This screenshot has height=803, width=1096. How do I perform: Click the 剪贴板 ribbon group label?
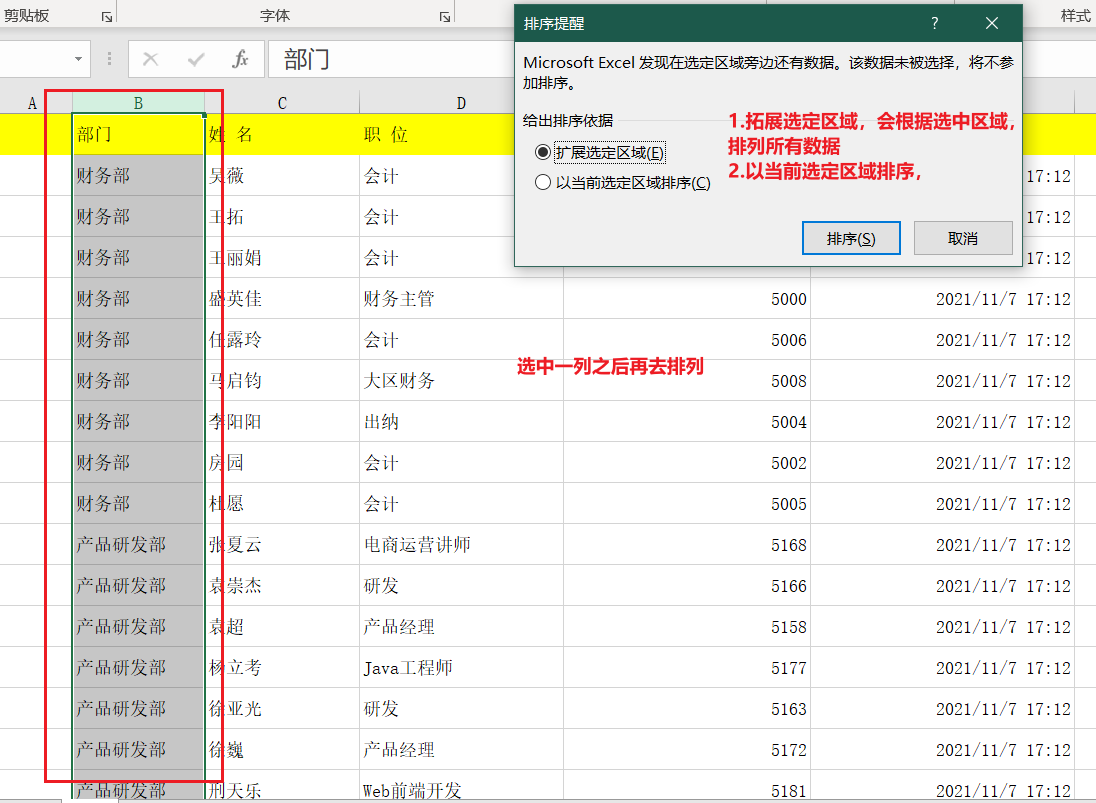click(x=27, y=15)
